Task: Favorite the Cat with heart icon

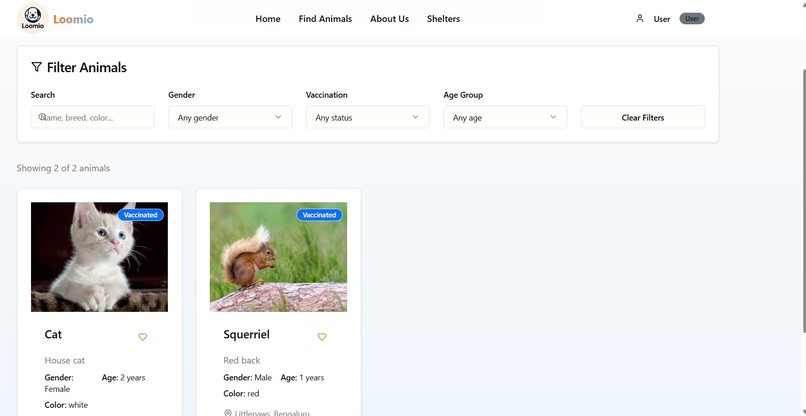Action: [x=142, y=337]
